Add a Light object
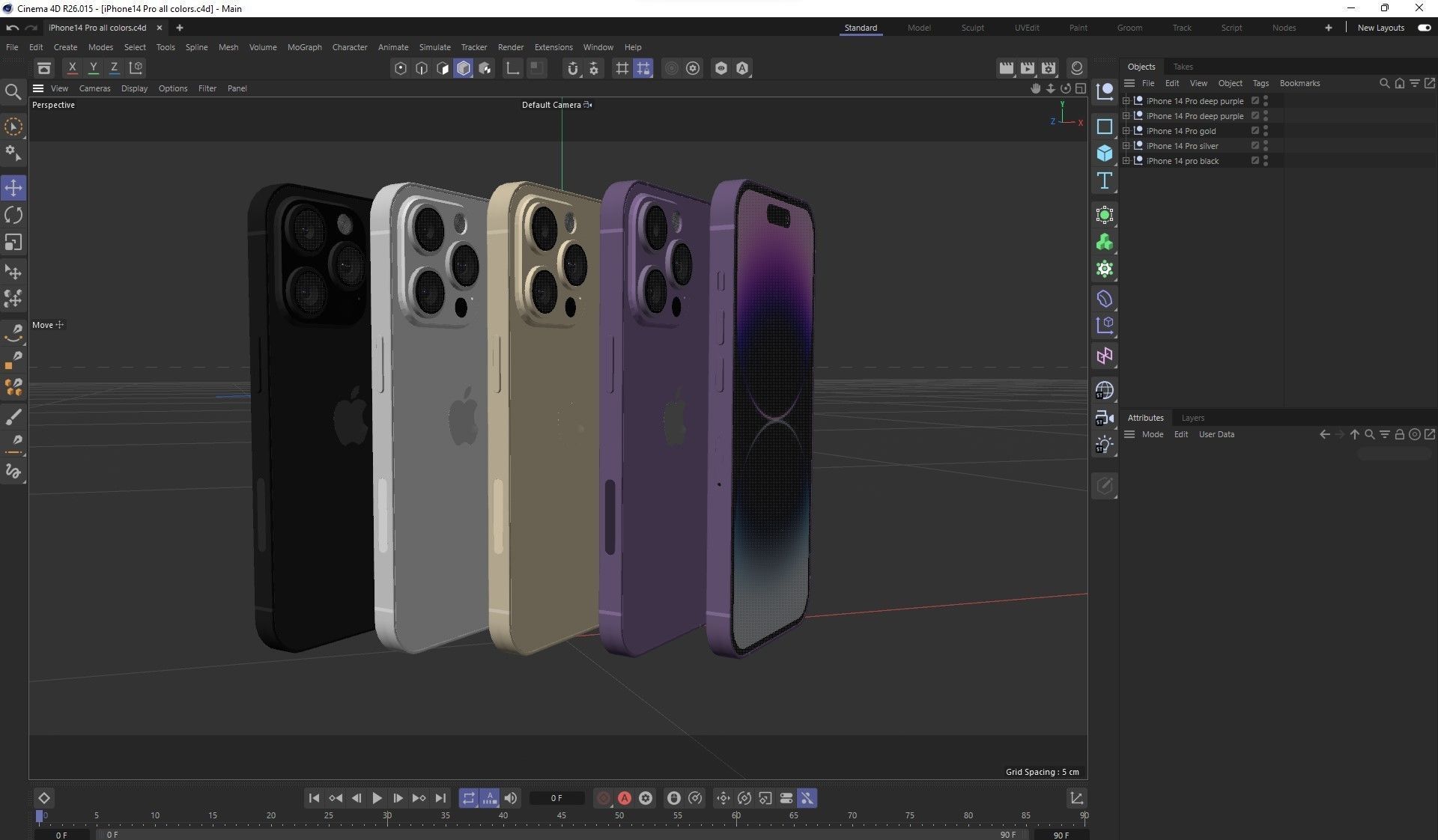 click(1104, 445)
